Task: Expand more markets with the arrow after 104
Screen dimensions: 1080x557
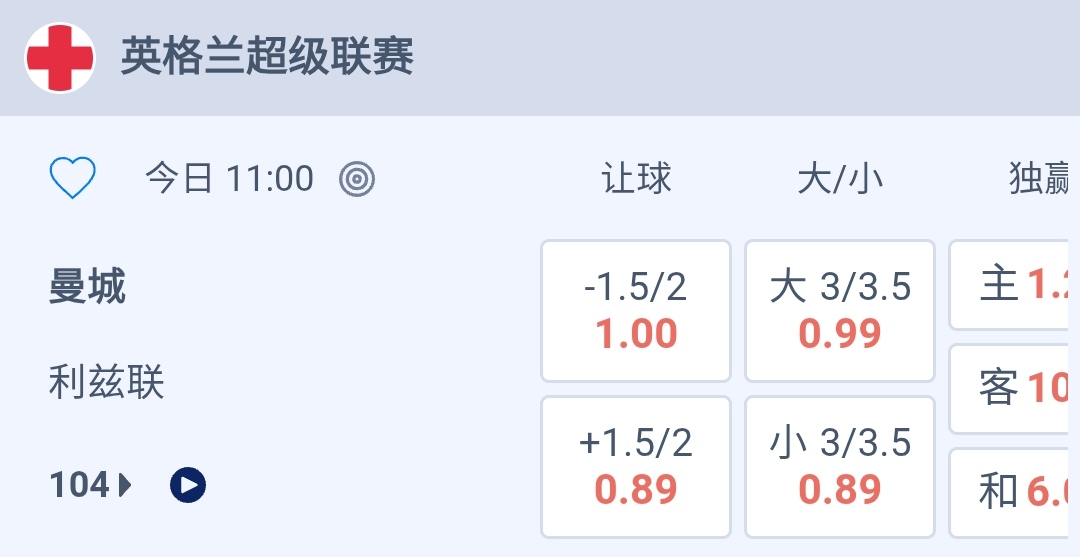Action: coord(125,486)
